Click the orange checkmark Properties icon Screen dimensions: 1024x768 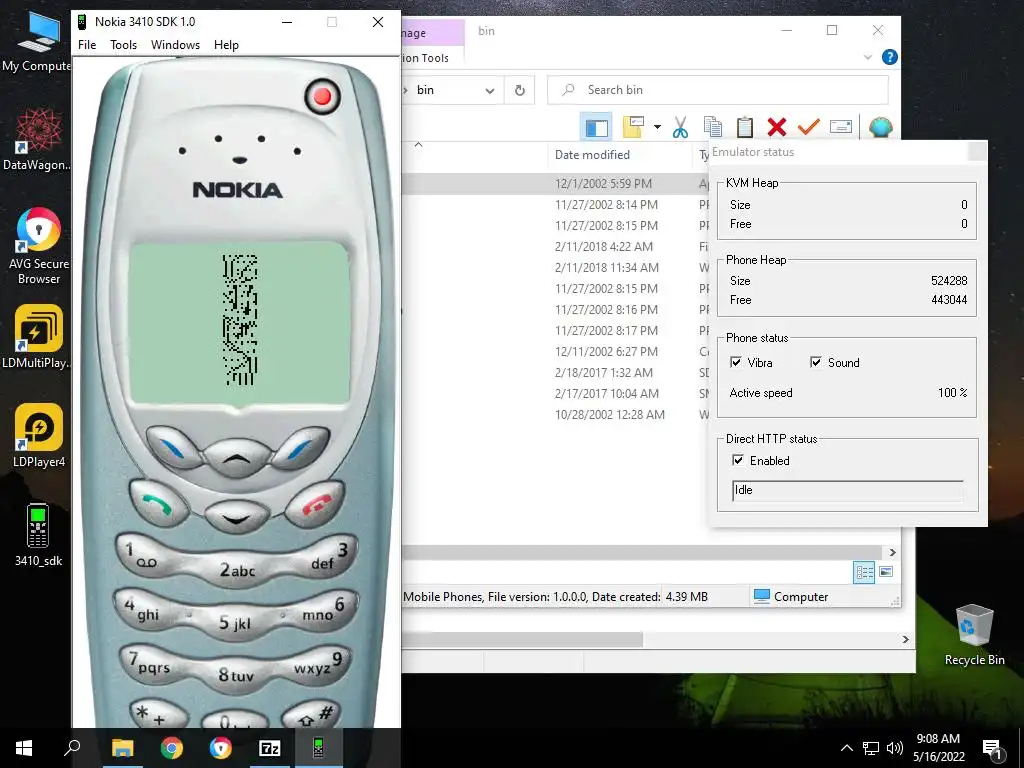[x=808, y=125]
